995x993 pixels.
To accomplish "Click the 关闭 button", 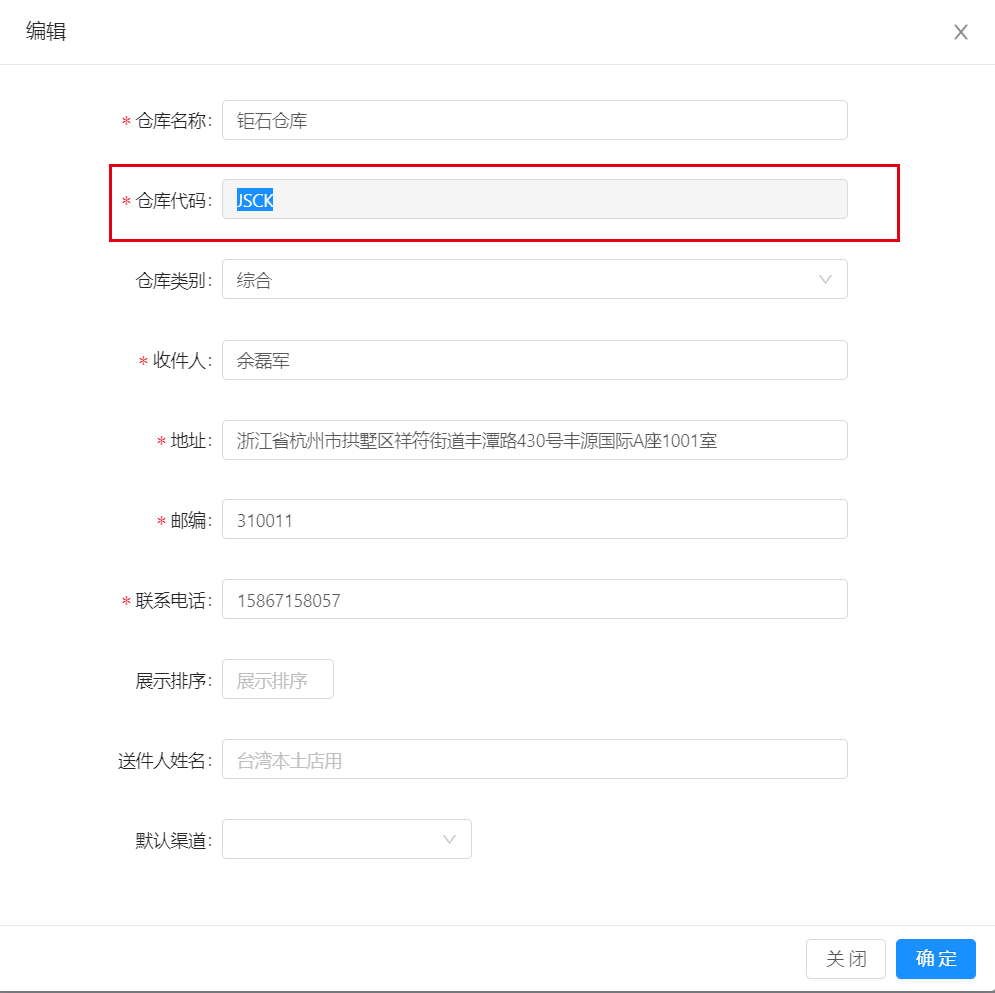I will click(x=846, y=959).
